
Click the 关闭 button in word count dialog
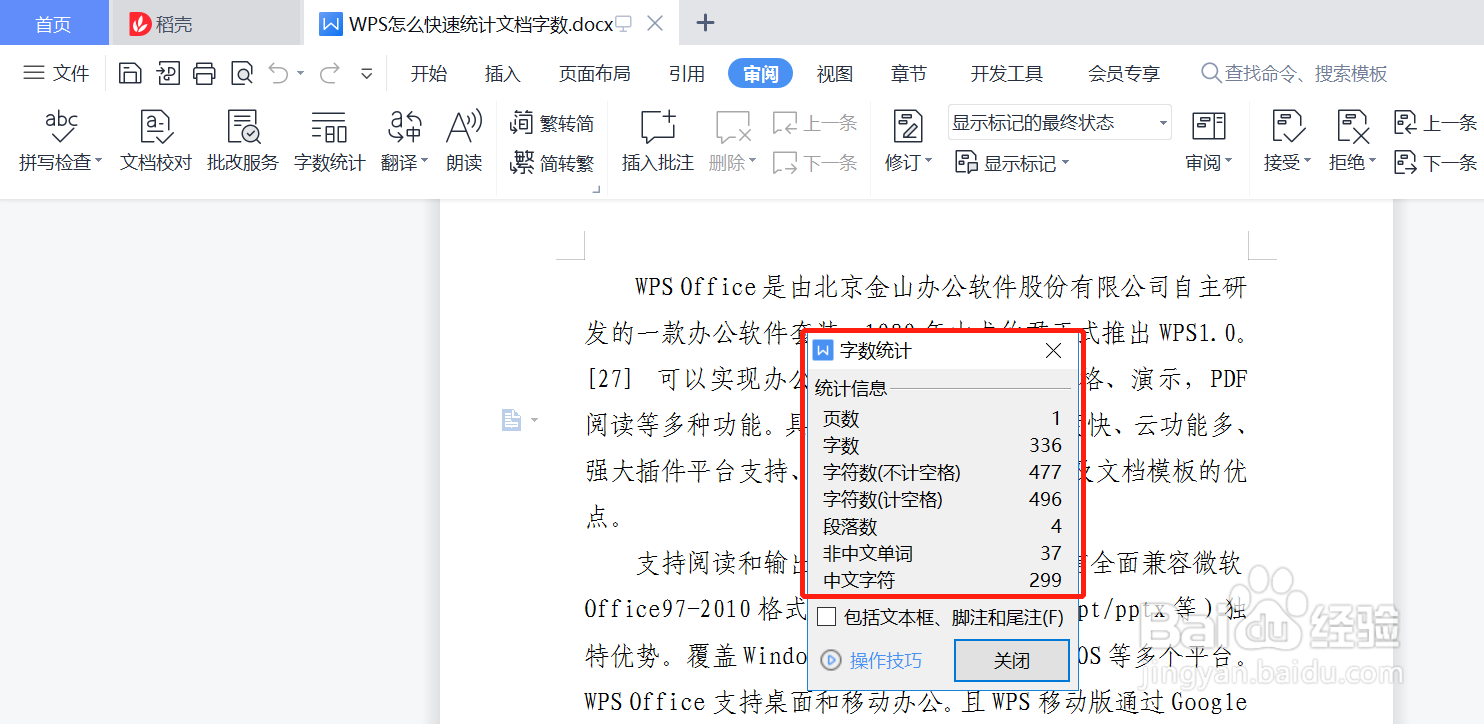click(1011, 660)
